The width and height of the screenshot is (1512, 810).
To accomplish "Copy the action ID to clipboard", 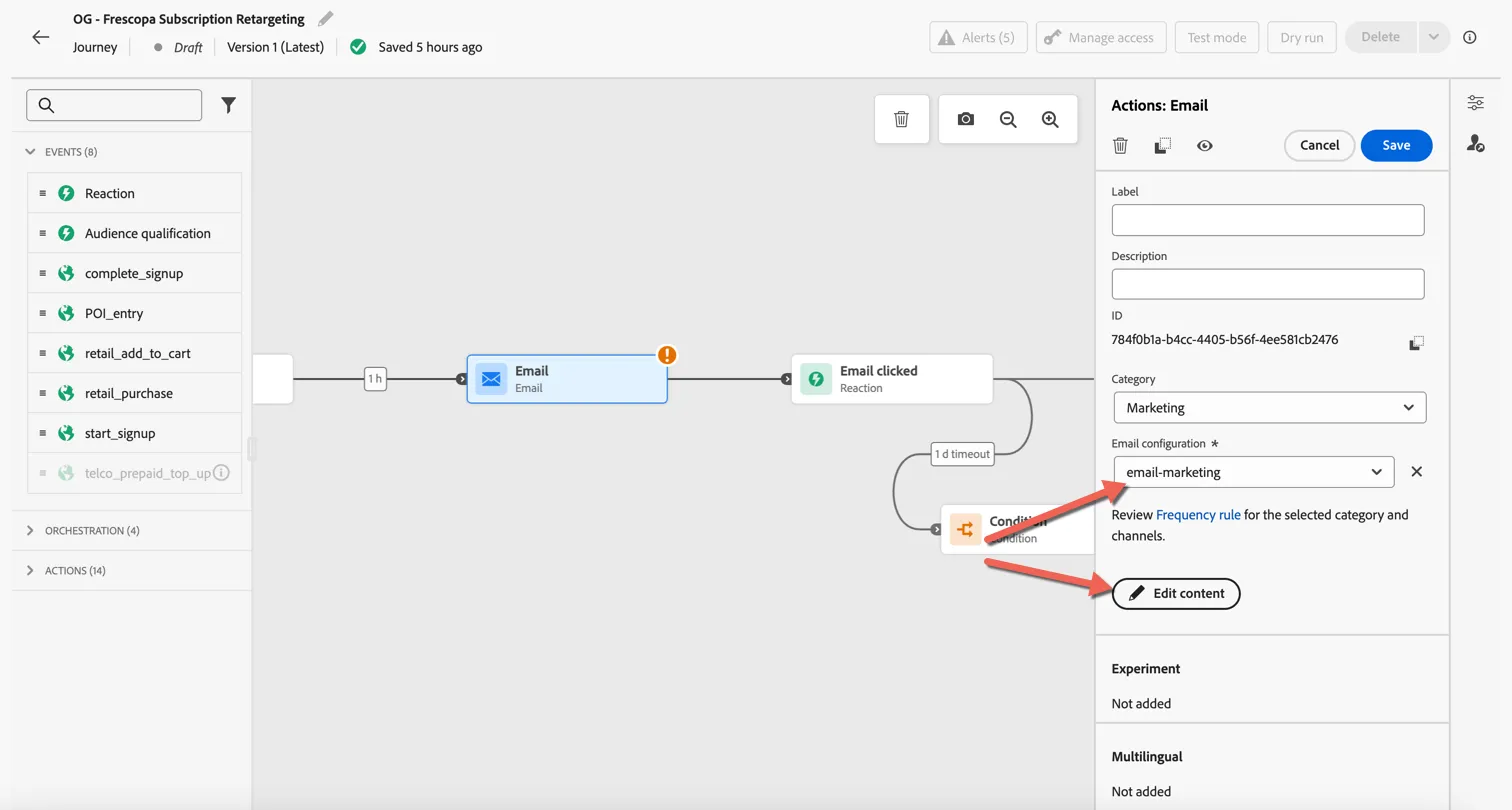I will (1416, 343).
